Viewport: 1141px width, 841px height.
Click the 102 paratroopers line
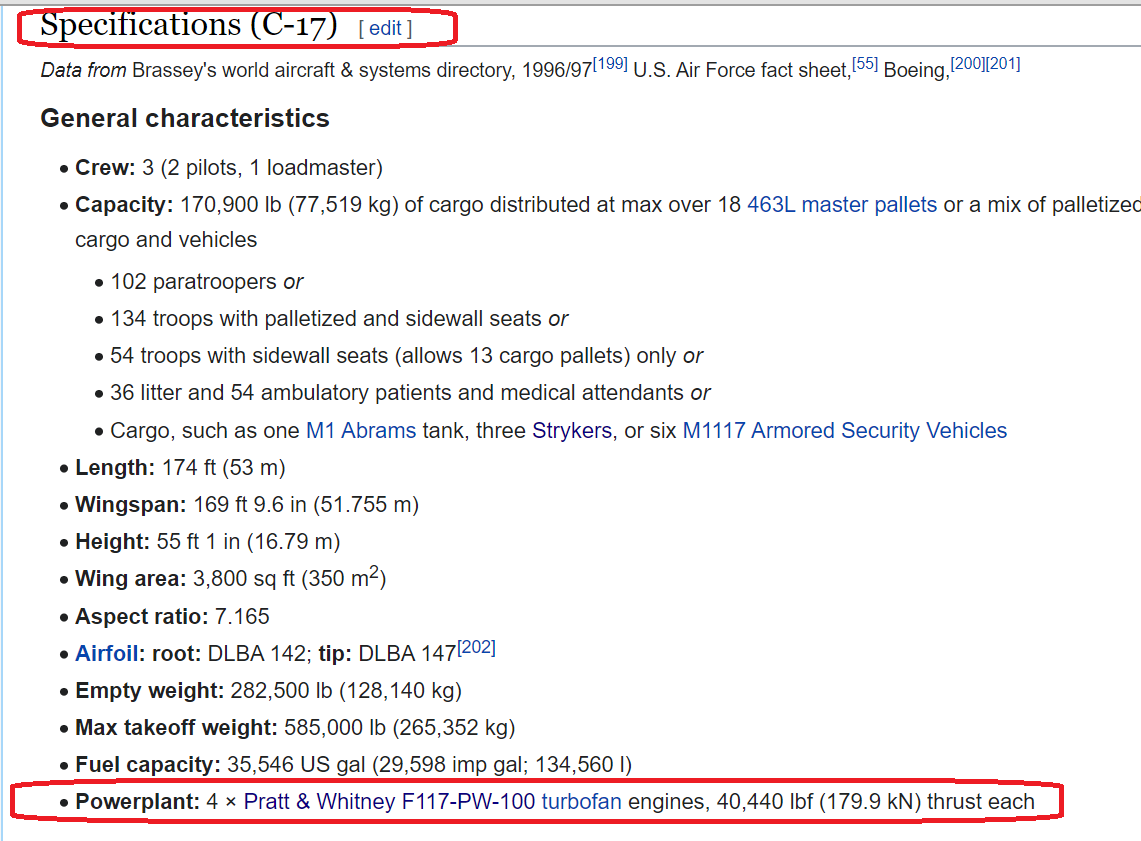(x=207, y=282)
